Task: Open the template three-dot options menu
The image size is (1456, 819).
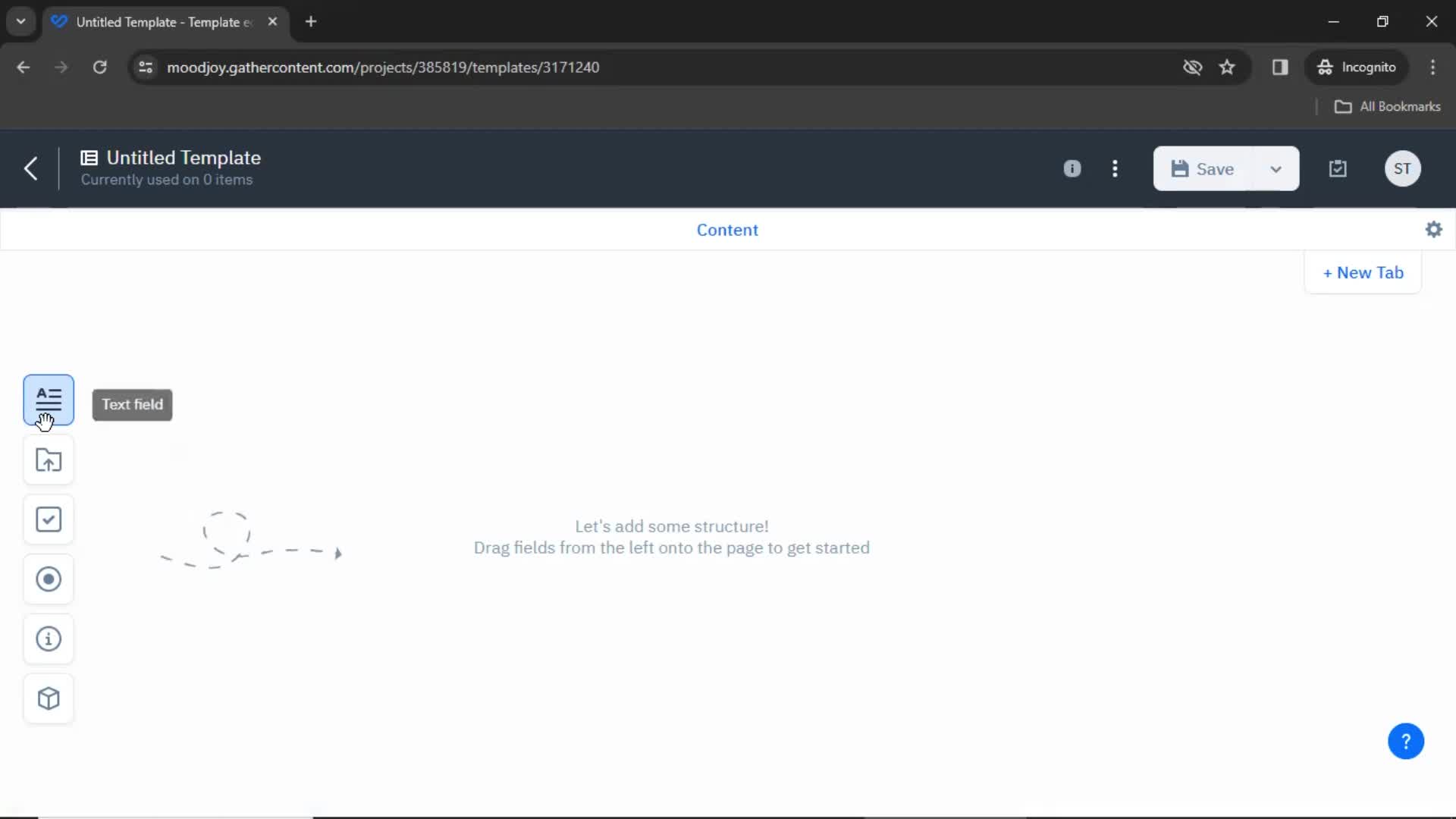Action: click(1115, 168)
